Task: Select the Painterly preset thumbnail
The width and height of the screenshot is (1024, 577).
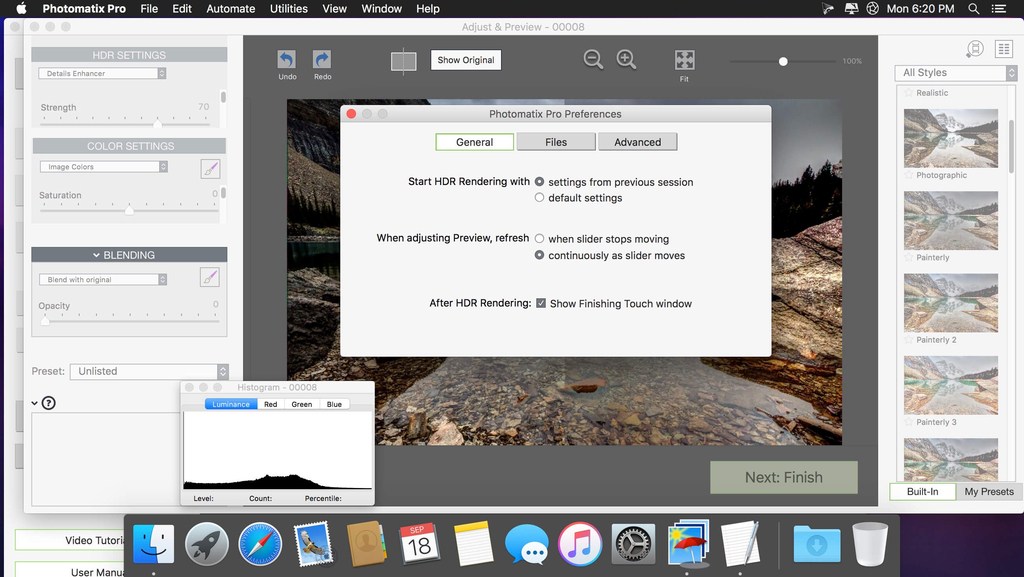Action: tap(950, 220)
